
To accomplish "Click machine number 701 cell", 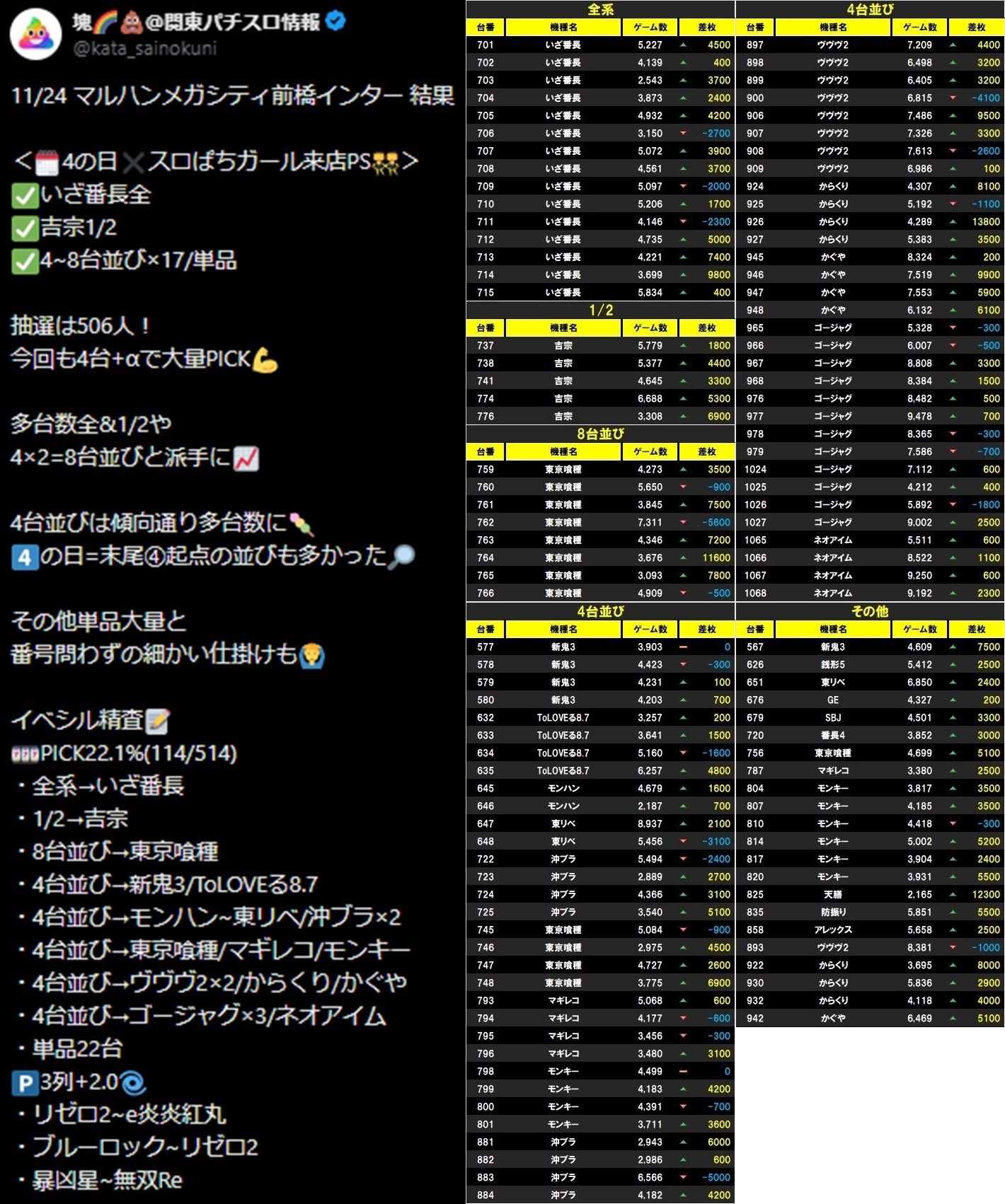I will [x=486, y=45].
